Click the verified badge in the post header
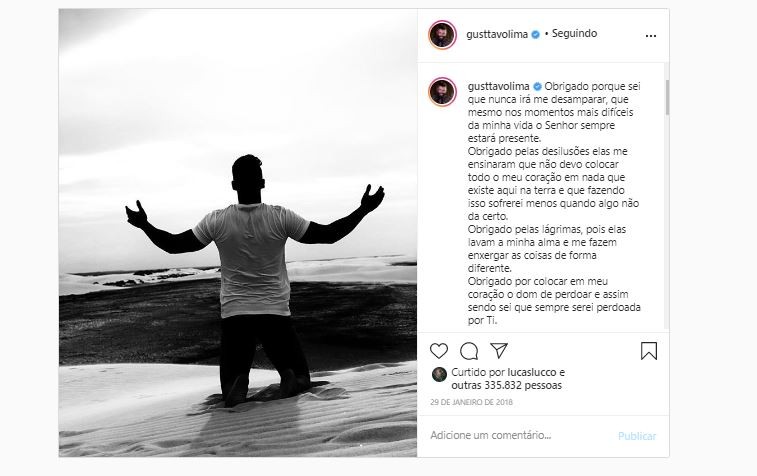 535,34
